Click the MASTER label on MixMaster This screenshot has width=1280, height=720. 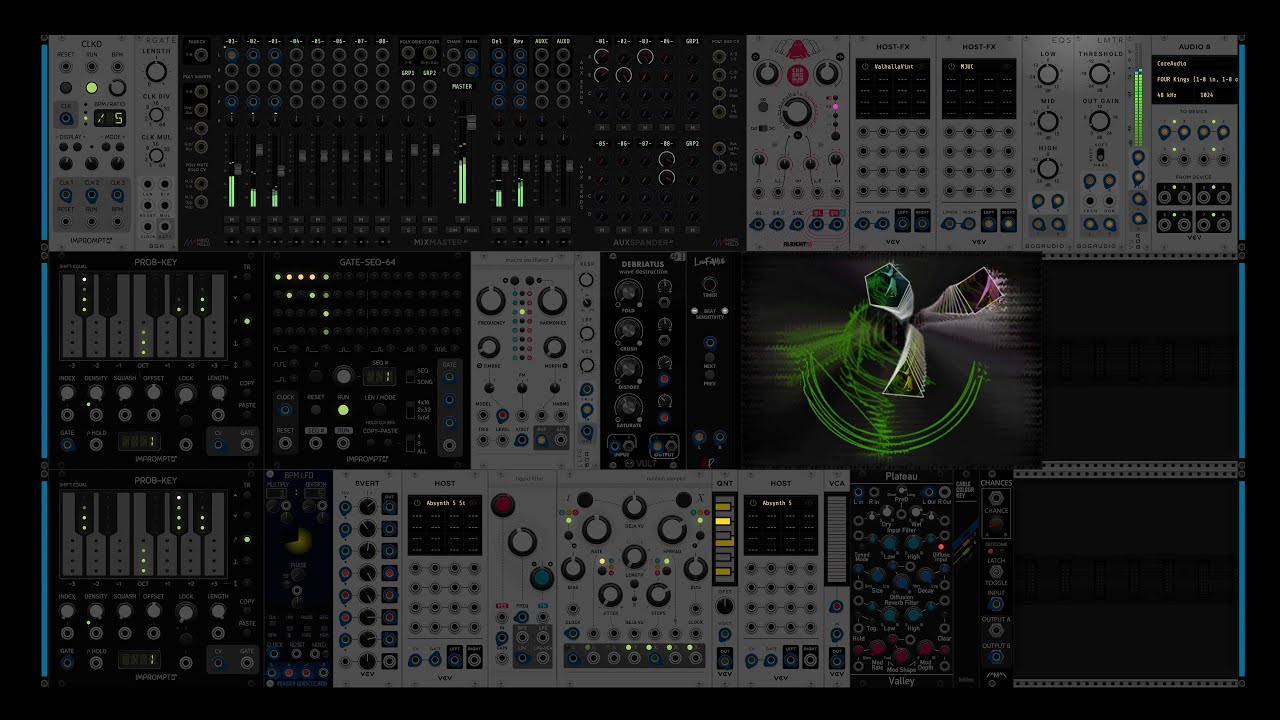[x=462, y=87]
